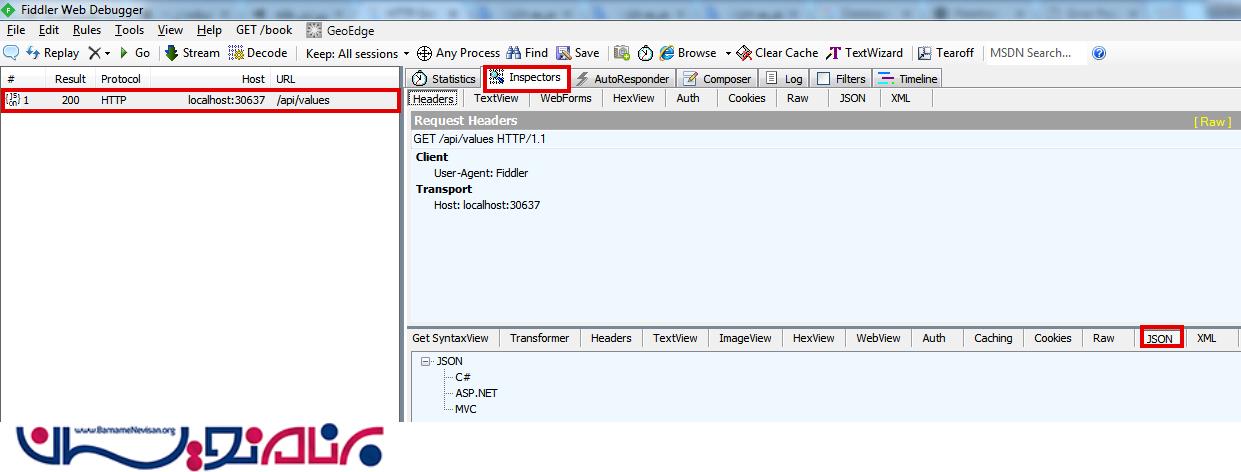This screenshot has height=472, width=1241.
Task: Click the GeoEdge menu item
Action: pyautogui.click(x=340, y=30)
